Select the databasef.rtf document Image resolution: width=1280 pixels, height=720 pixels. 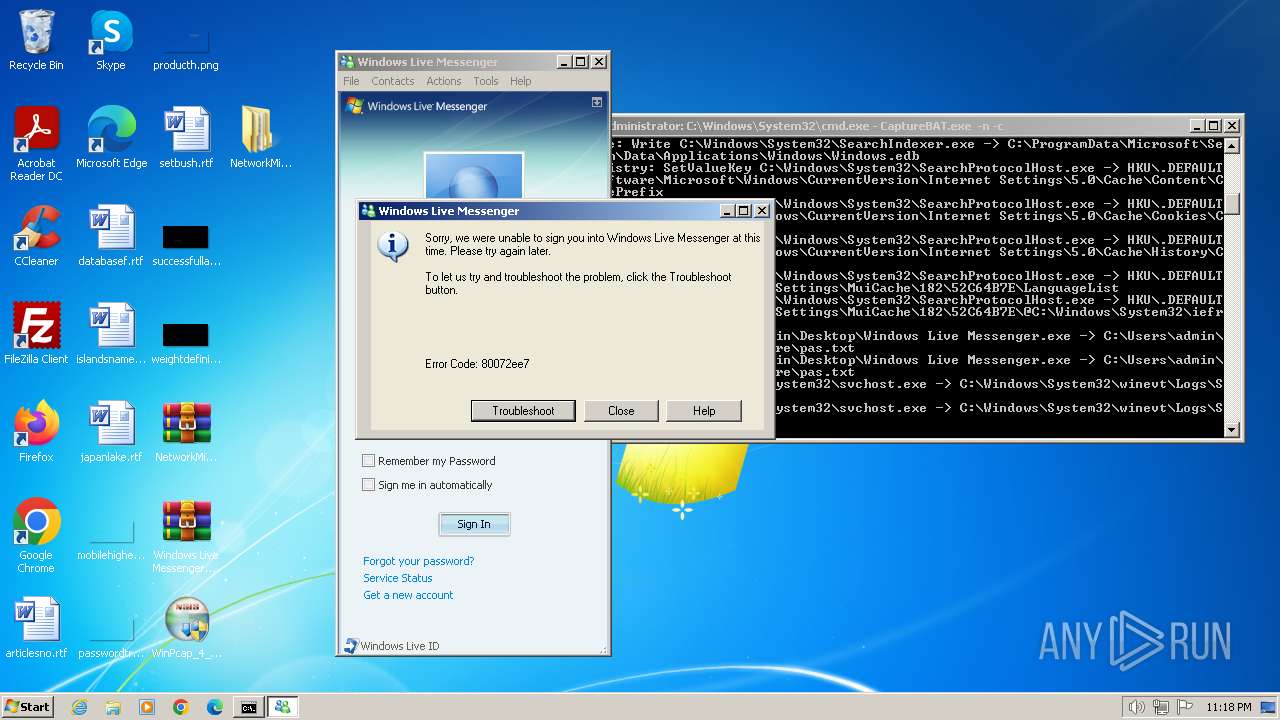tap(111, 235)
